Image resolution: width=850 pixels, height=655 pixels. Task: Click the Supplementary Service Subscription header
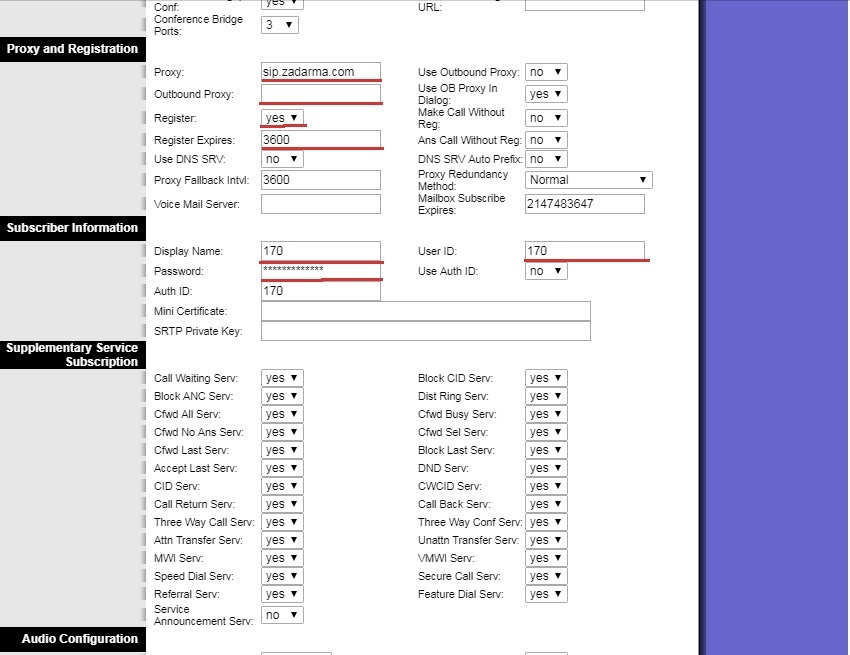pyautogui.click(x=73, y=355)
